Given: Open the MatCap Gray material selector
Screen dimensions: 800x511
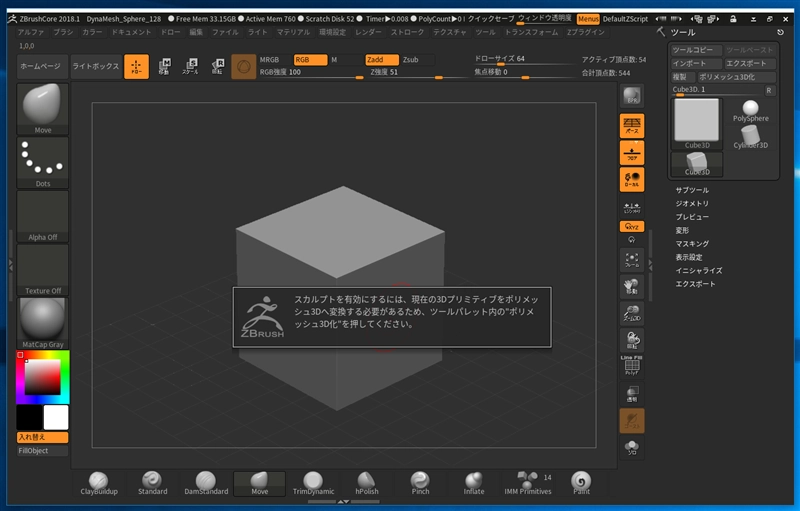Looking at the screenshot, I should click(42, 323).
